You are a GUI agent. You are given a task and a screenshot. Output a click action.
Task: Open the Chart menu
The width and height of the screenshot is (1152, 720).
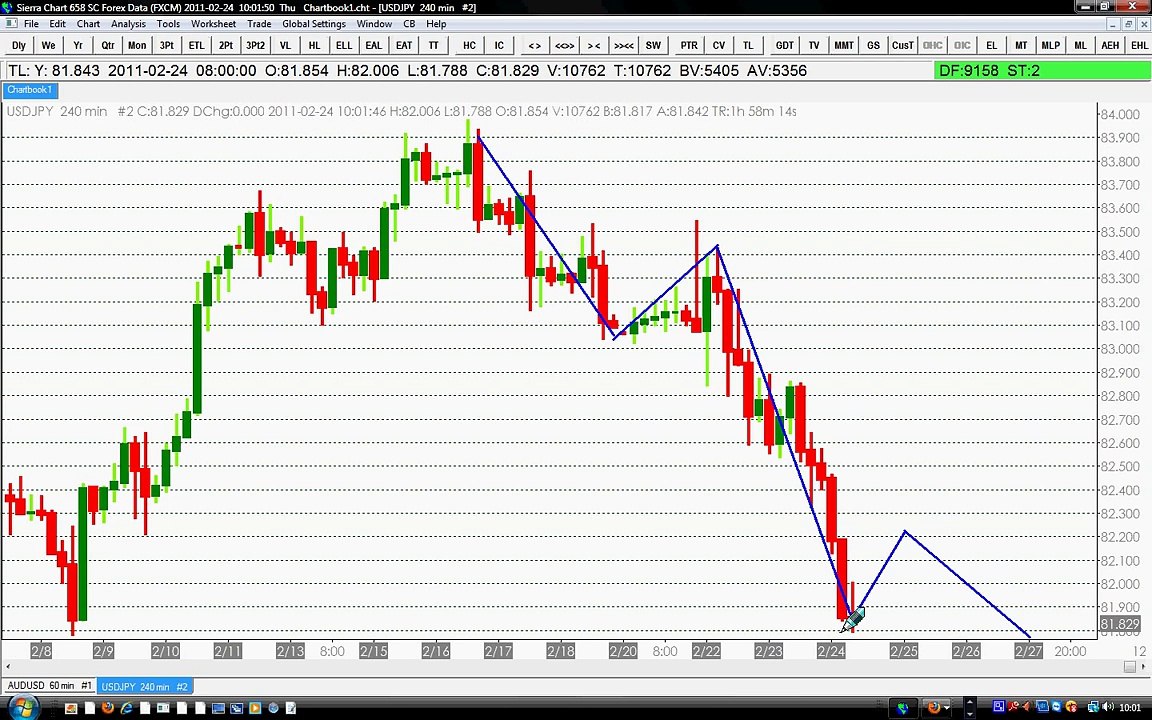pyautogui.click(x=88, y=24)
